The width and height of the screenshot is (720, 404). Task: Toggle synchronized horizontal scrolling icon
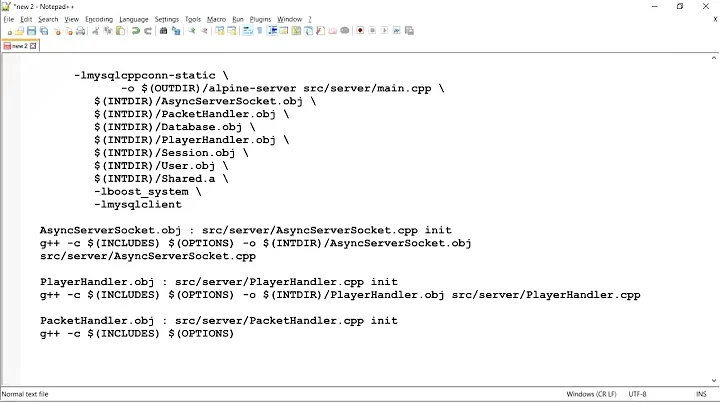[x=232, y=31]
